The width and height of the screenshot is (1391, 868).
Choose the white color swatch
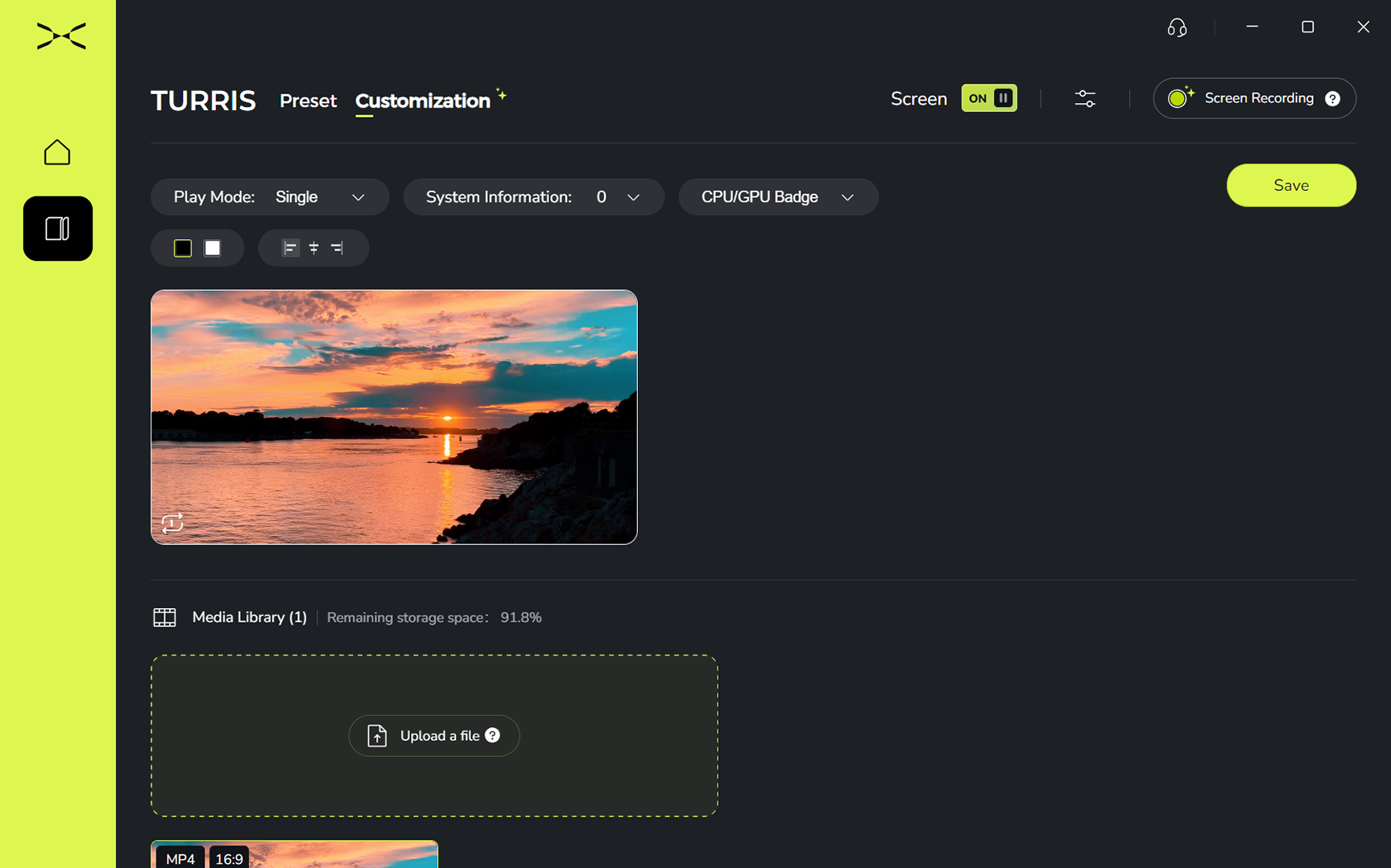coord(213,248)
